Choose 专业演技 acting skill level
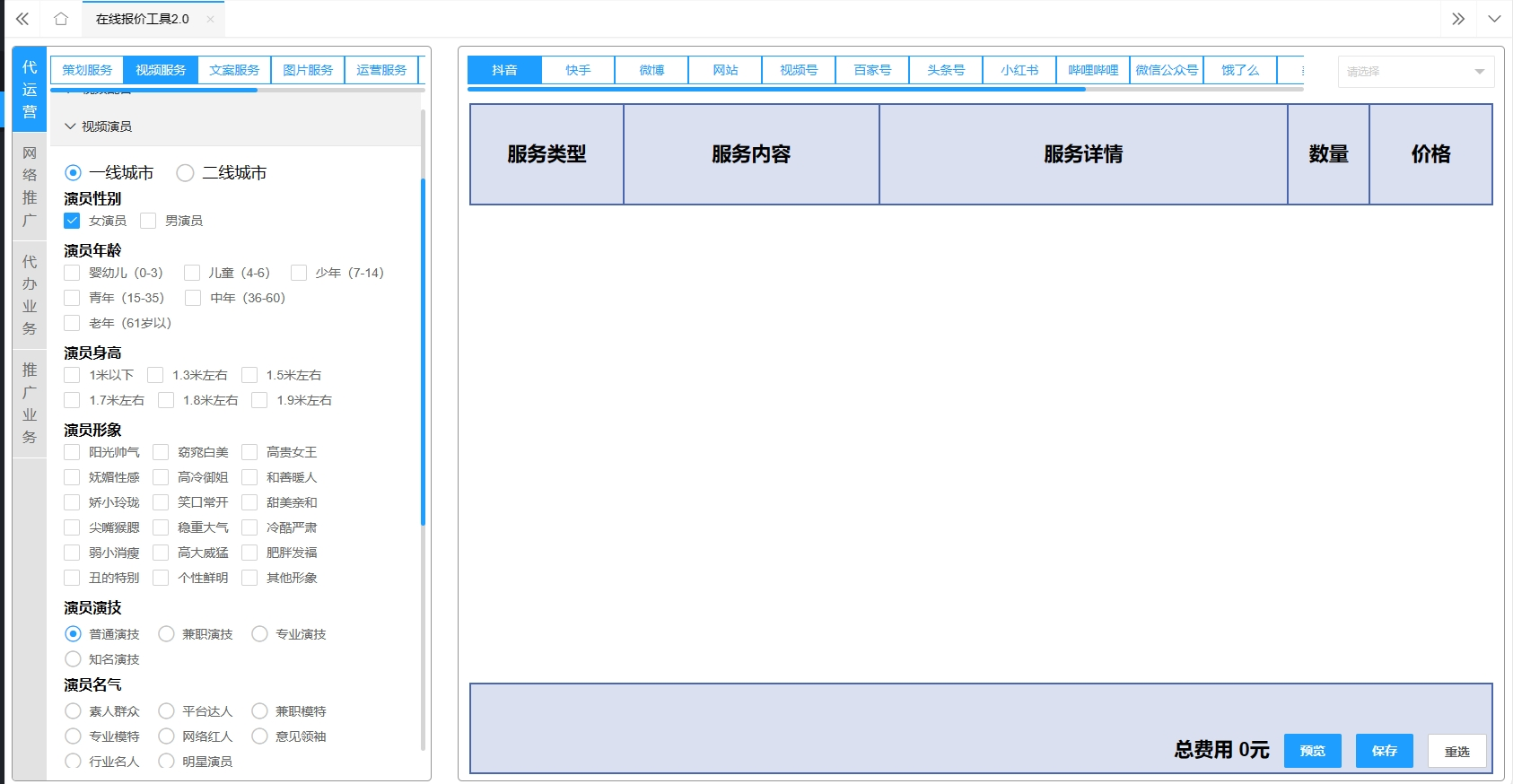 pos(260,634)
